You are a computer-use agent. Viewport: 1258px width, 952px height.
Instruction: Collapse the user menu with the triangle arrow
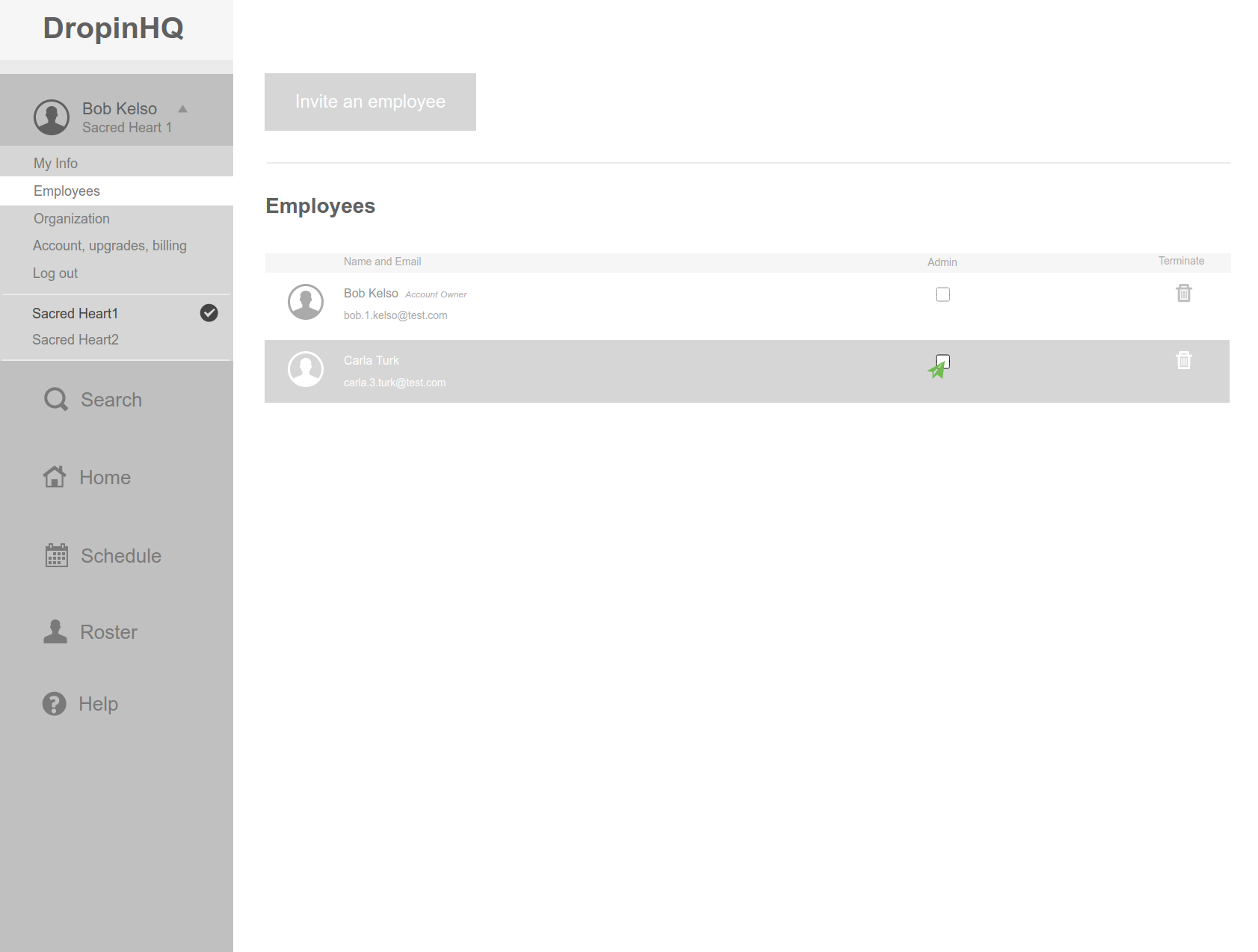[182, 109]
